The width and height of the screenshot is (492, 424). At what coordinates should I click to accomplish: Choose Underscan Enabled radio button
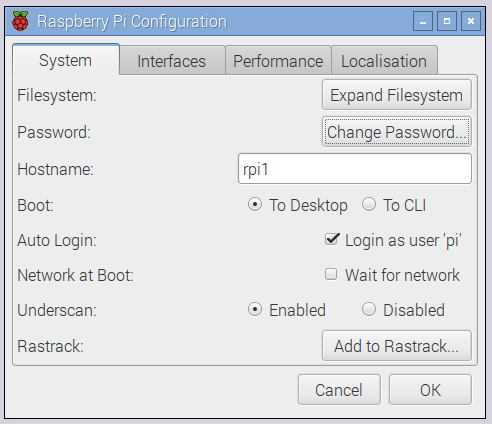[255, 309]
